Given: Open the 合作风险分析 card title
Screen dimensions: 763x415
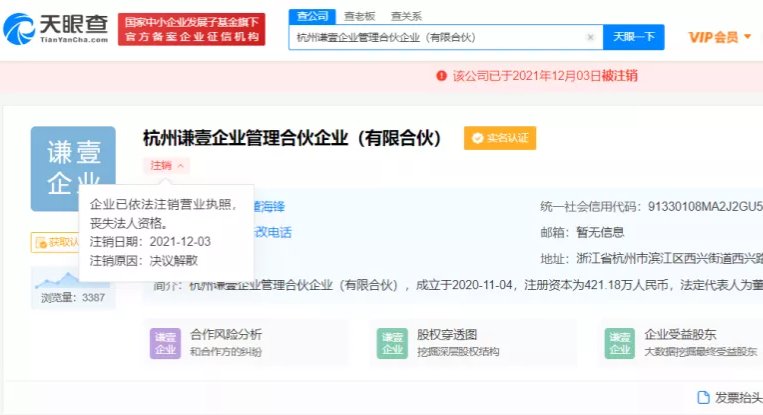Looking at the screenshot, I should (226, 335).
